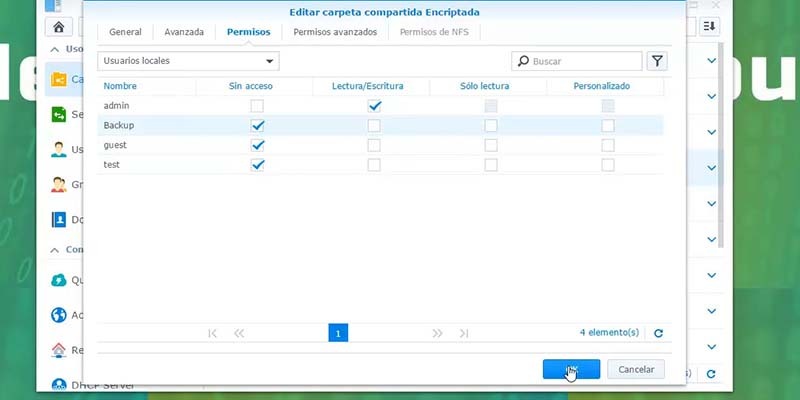Viewport: 800px width, 400px height.
Task: Check Sin acceso for admin
Action: pyautogui.click(x=257, y=106)
